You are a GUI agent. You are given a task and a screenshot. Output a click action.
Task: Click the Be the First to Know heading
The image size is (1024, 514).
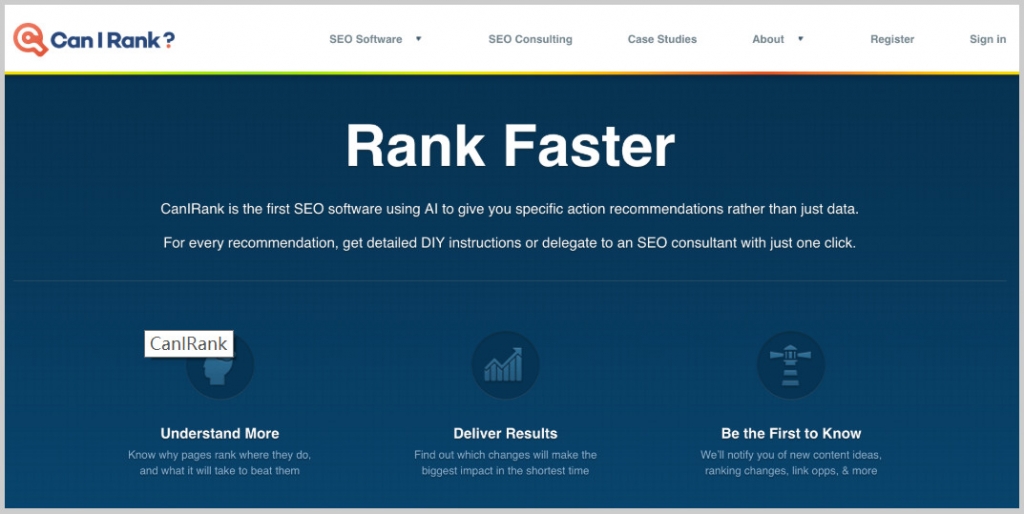tap(791, 433)
